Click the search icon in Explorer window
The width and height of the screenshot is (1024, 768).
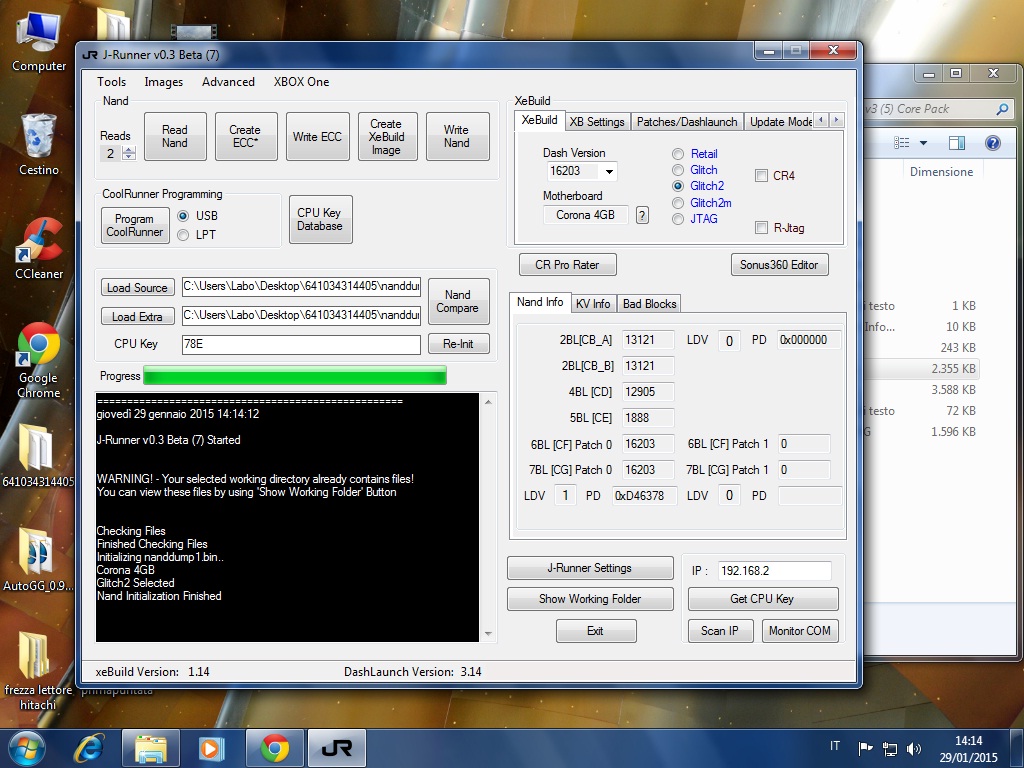1002,109
